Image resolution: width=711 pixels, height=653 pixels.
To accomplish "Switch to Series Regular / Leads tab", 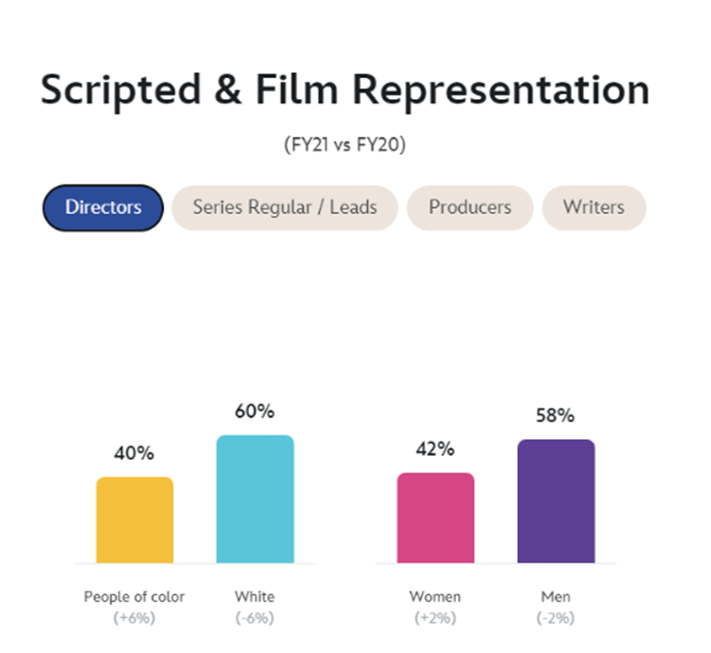I will pos(285,208).
